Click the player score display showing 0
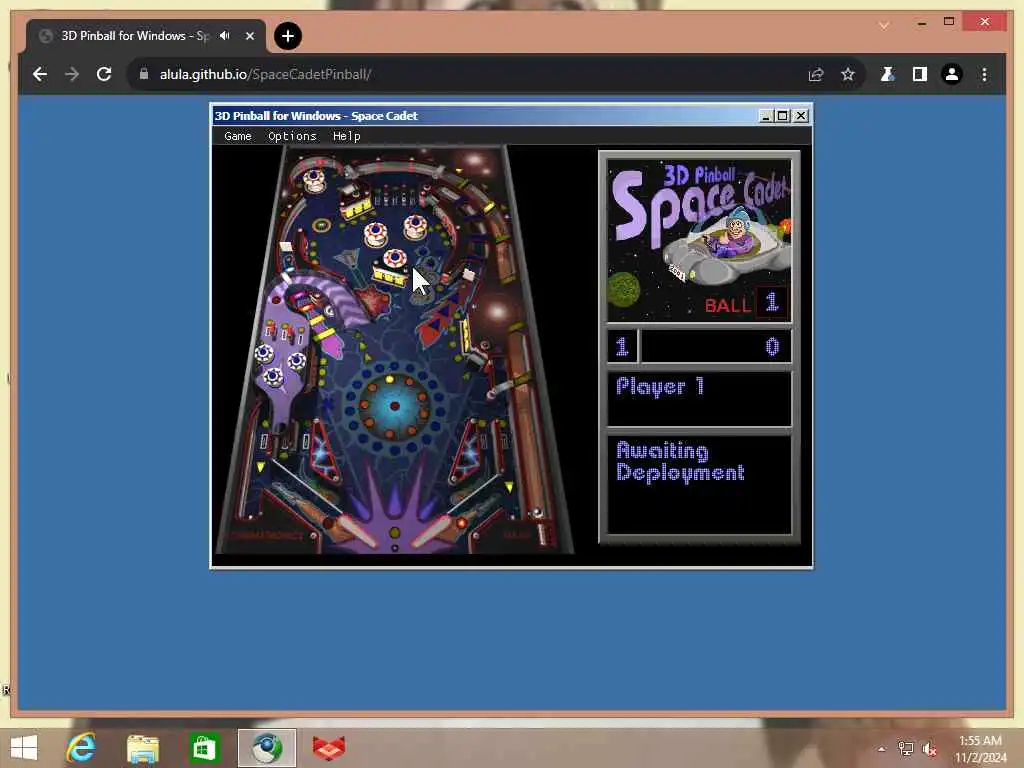Image resolution: width=1024 pixels, height=768 pixels. pyautogui.click(x=716, y=346)
